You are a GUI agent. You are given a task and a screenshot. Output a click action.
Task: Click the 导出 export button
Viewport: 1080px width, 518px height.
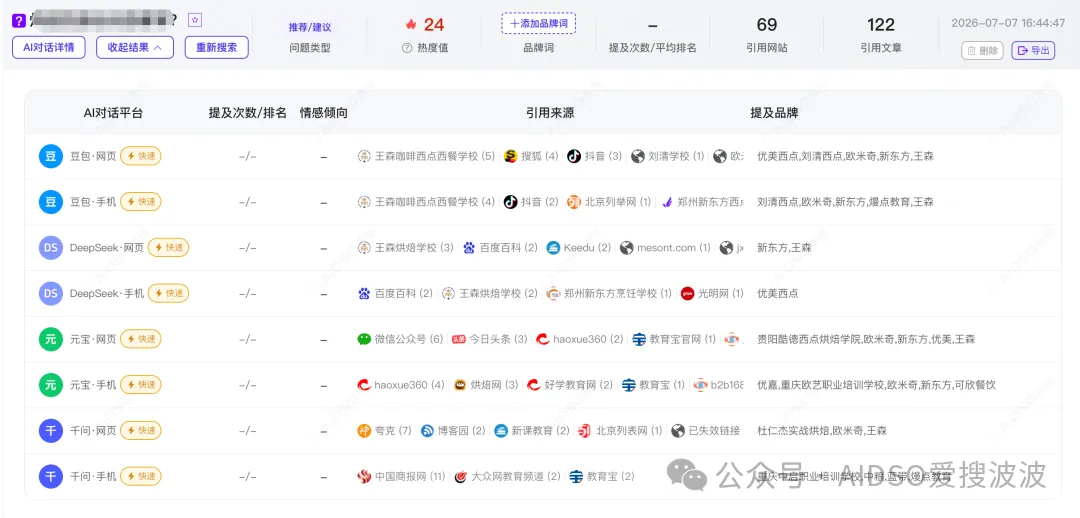pyautogui.click(x=1032, y=50)
